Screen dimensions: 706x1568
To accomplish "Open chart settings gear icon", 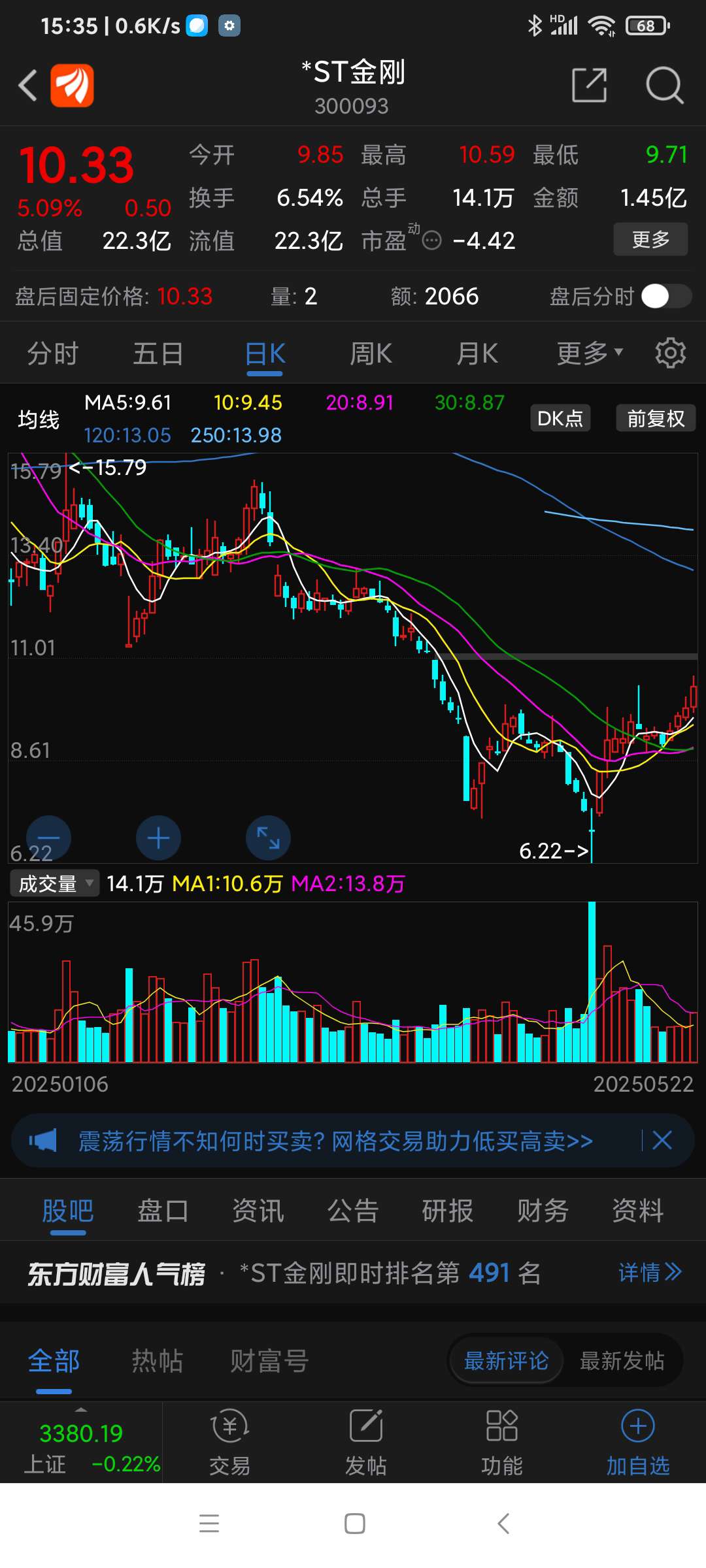I will click(671, 353).
